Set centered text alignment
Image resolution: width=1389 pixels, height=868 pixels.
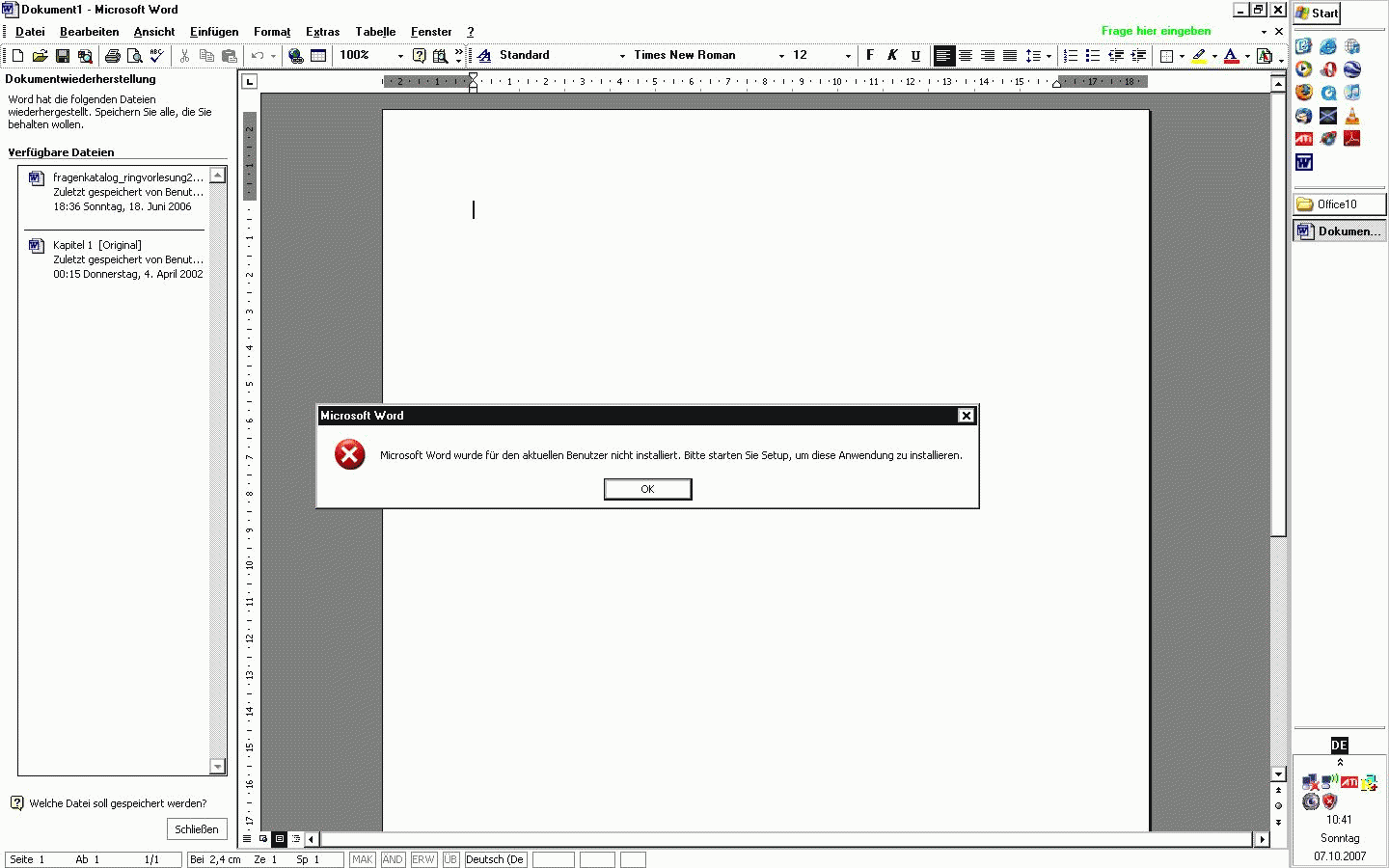click(966, 56)
